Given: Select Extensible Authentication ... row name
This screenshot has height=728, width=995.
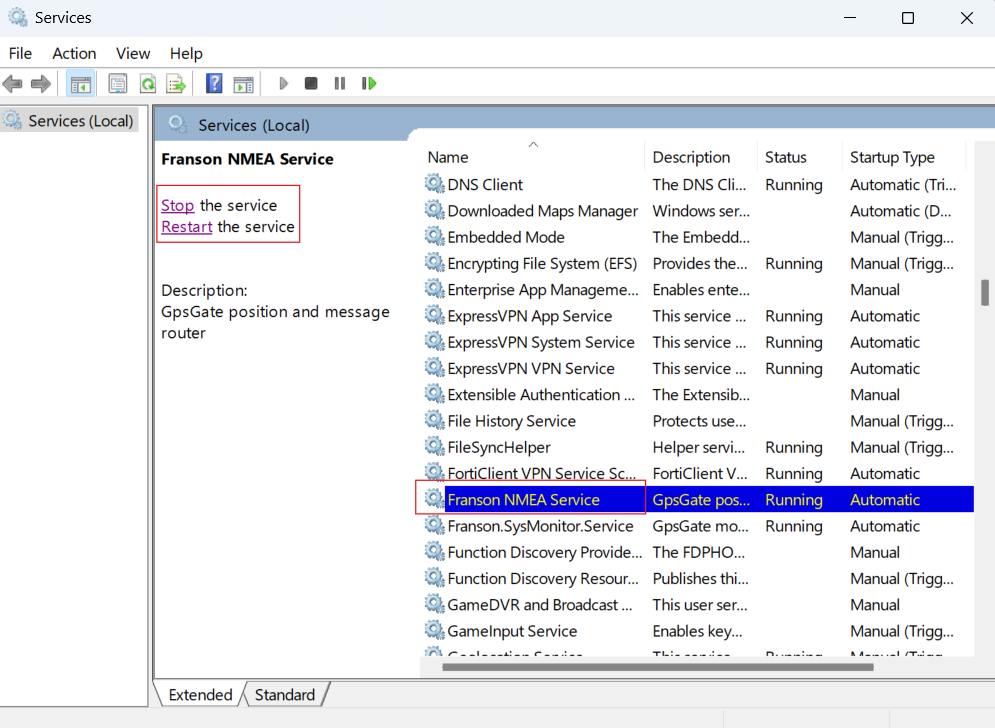Looking at the screenshot, I should pos(541,394).
